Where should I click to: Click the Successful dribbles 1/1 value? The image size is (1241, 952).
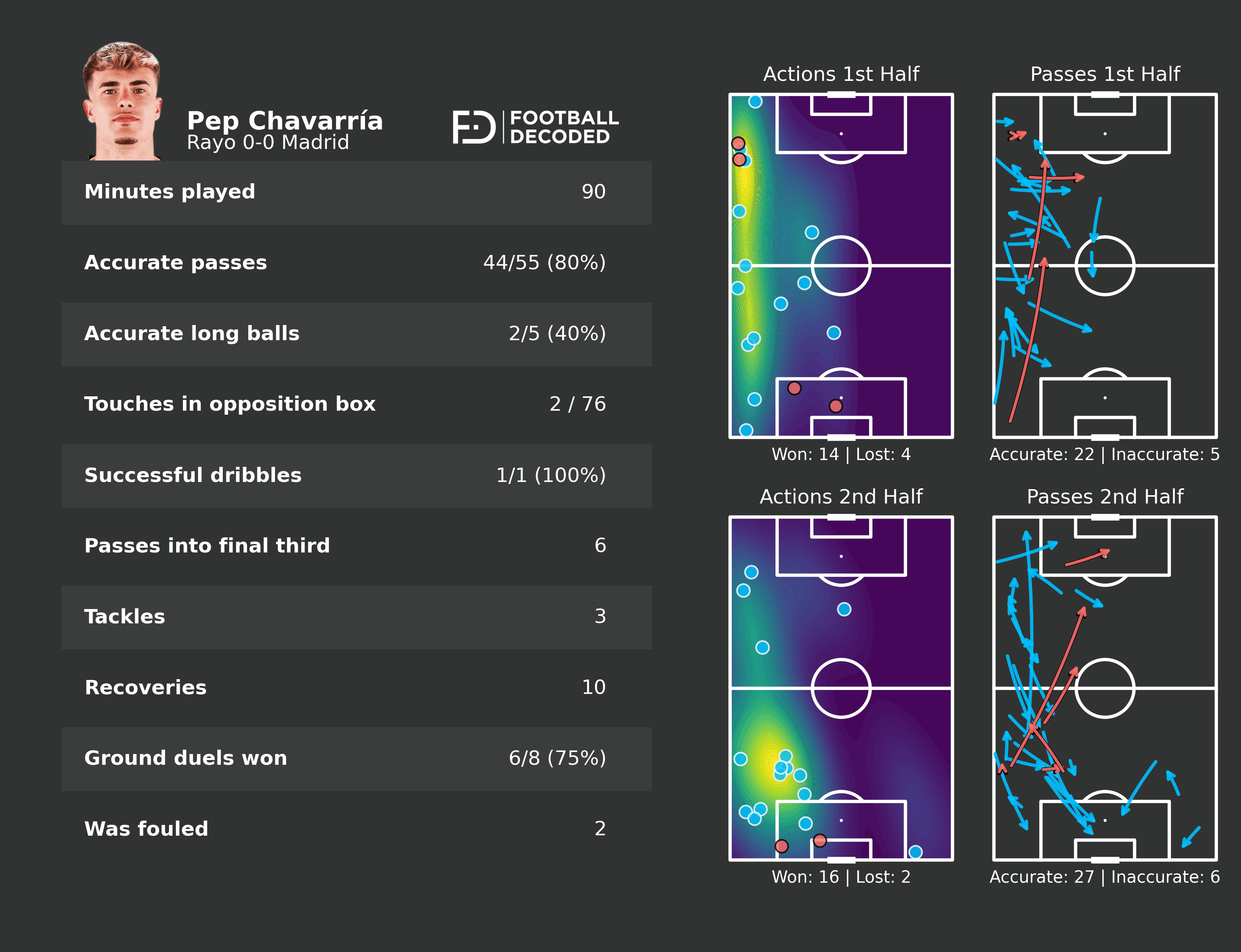[550, 475]
